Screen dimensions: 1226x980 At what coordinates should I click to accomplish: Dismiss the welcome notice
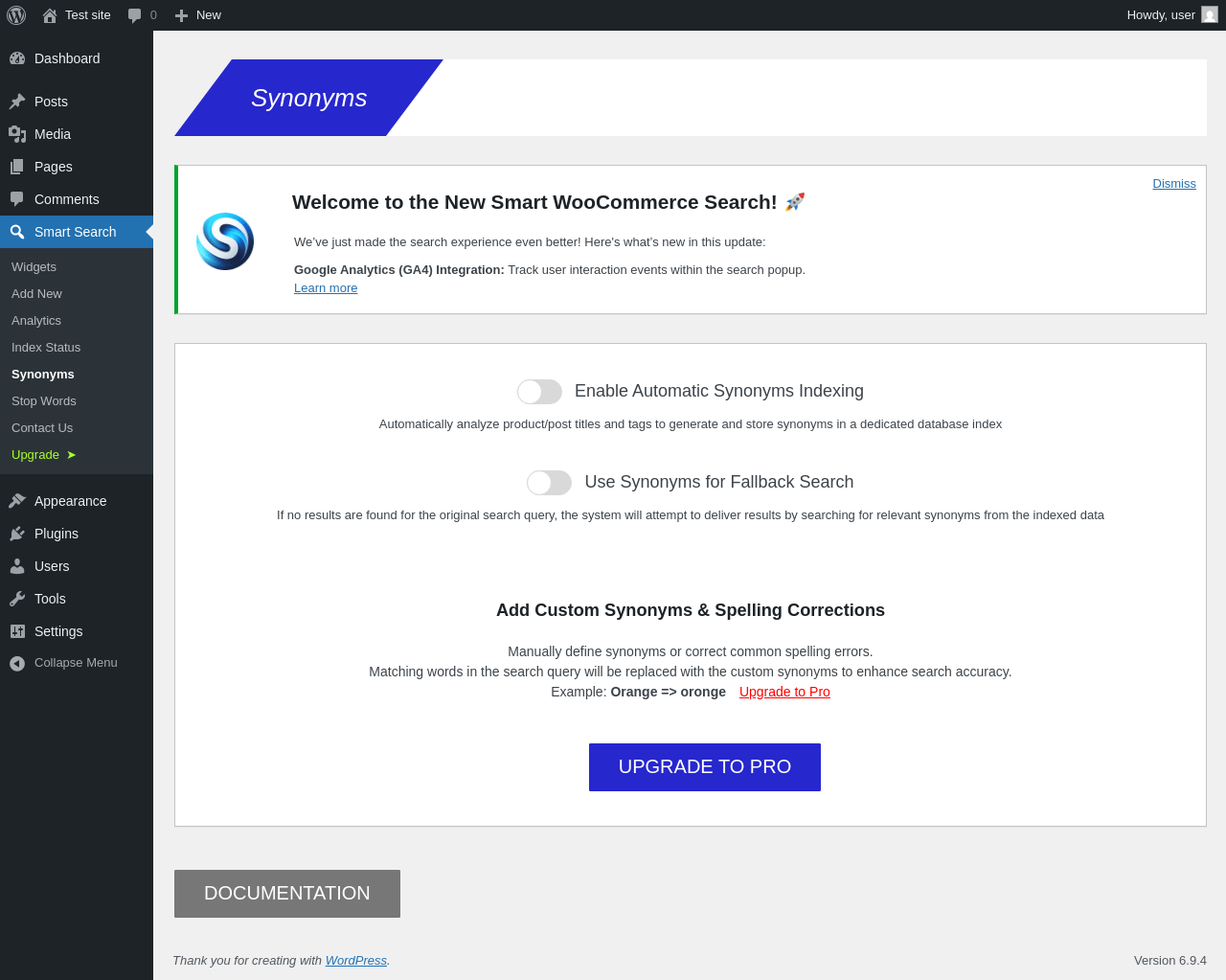[x=1174, y=184]
